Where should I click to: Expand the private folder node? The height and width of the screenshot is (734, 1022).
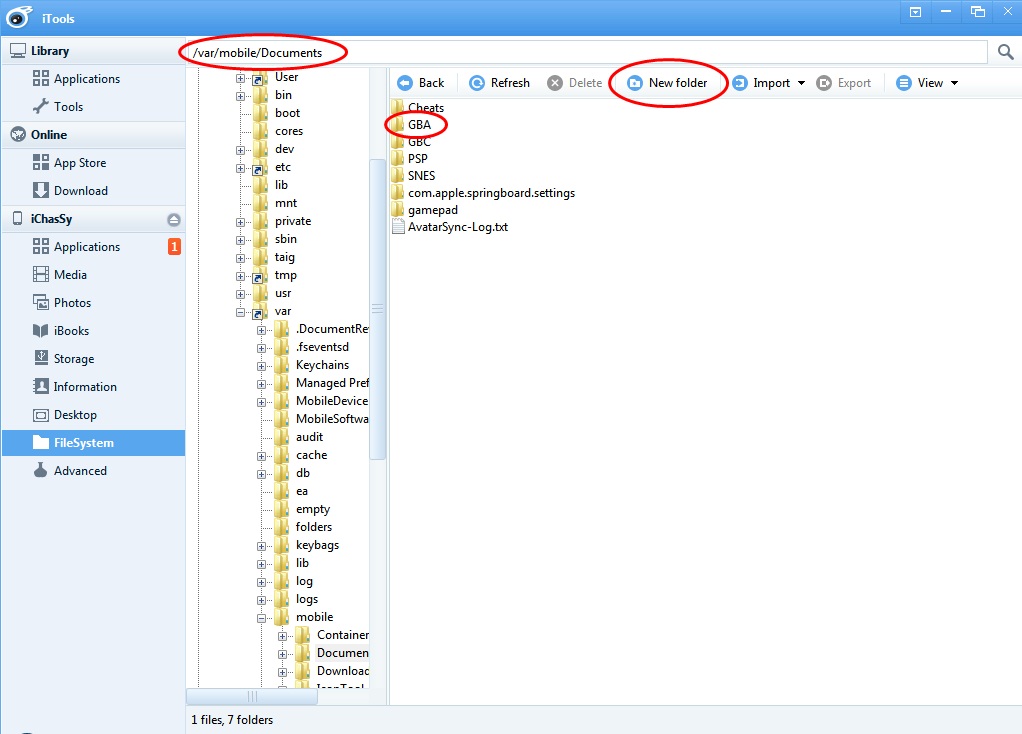pos(241,222)
